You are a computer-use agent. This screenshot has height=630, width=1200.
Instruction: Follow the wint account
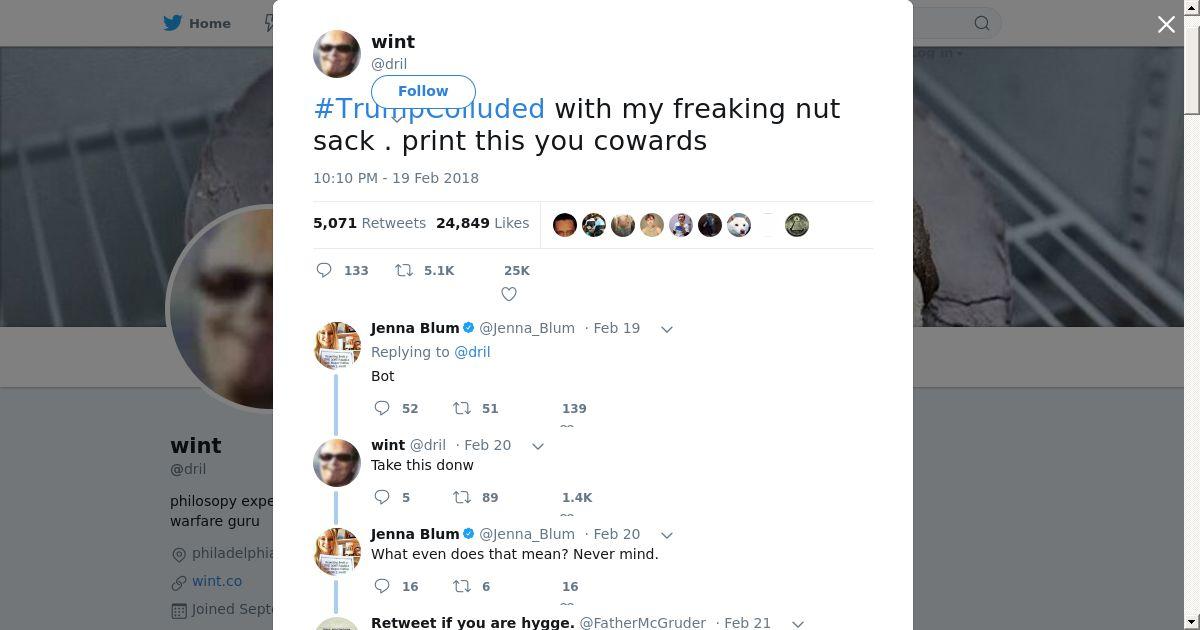pos(423,91)
